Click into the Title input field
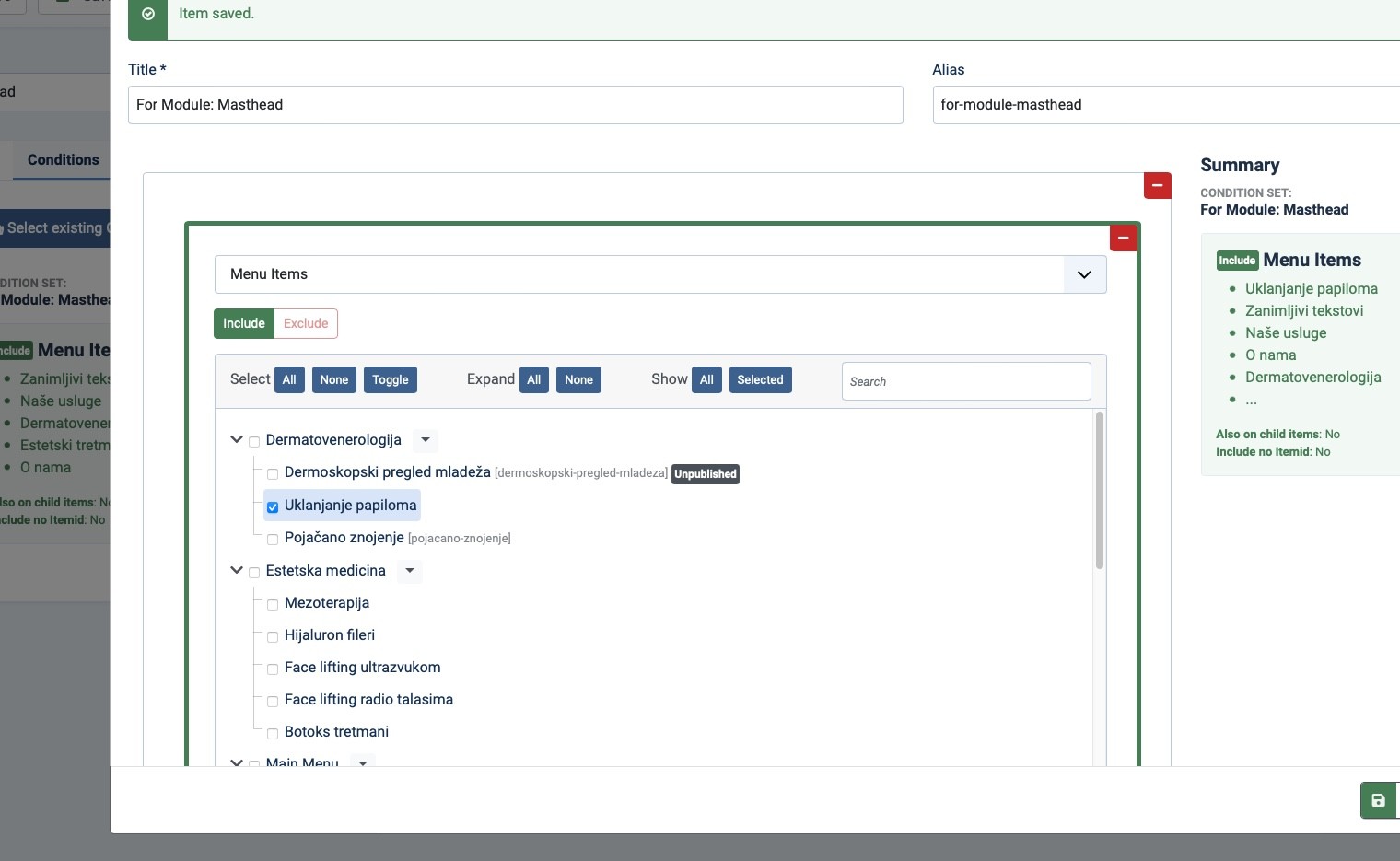1400x861 pixels. click(516, 105)
